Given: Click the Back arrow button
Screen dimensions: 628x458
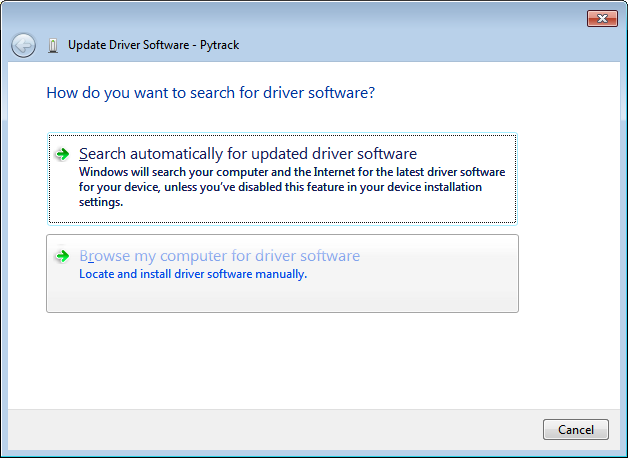Looking at the screenshot, I should point(23,45).
